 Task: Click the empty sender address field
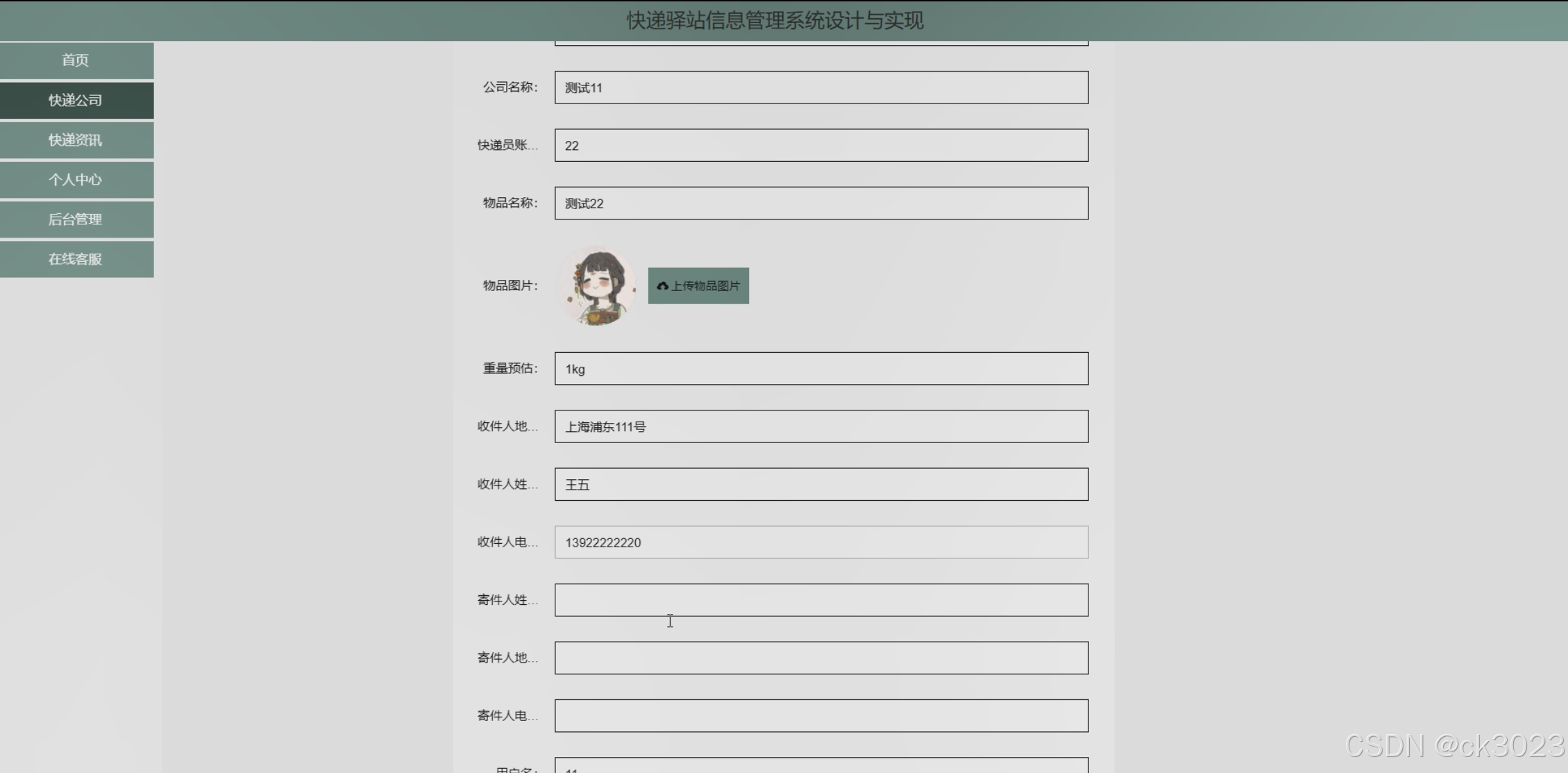[820, 658]
